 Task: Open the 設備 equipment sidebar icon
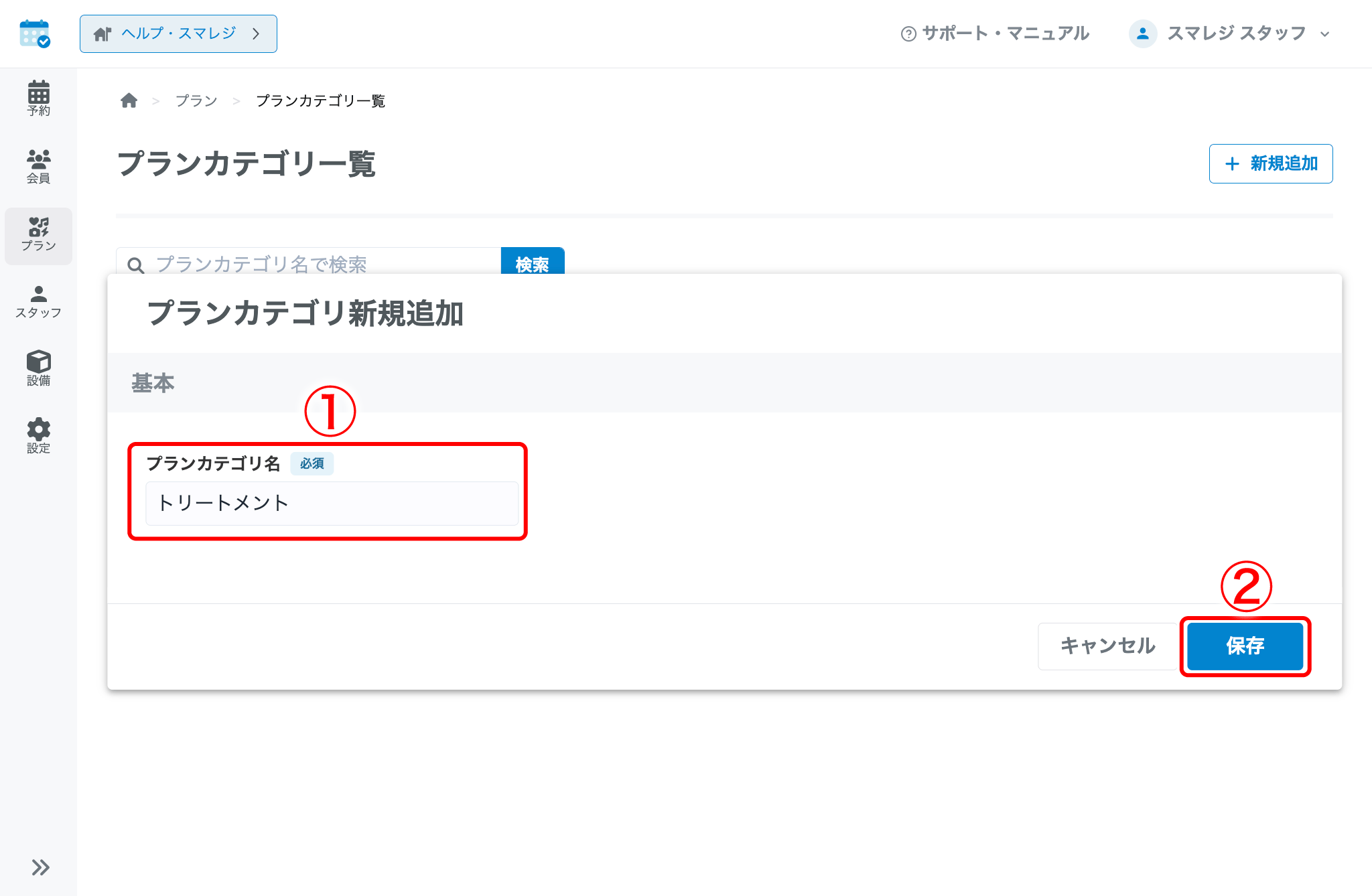[x=38, y=368]
